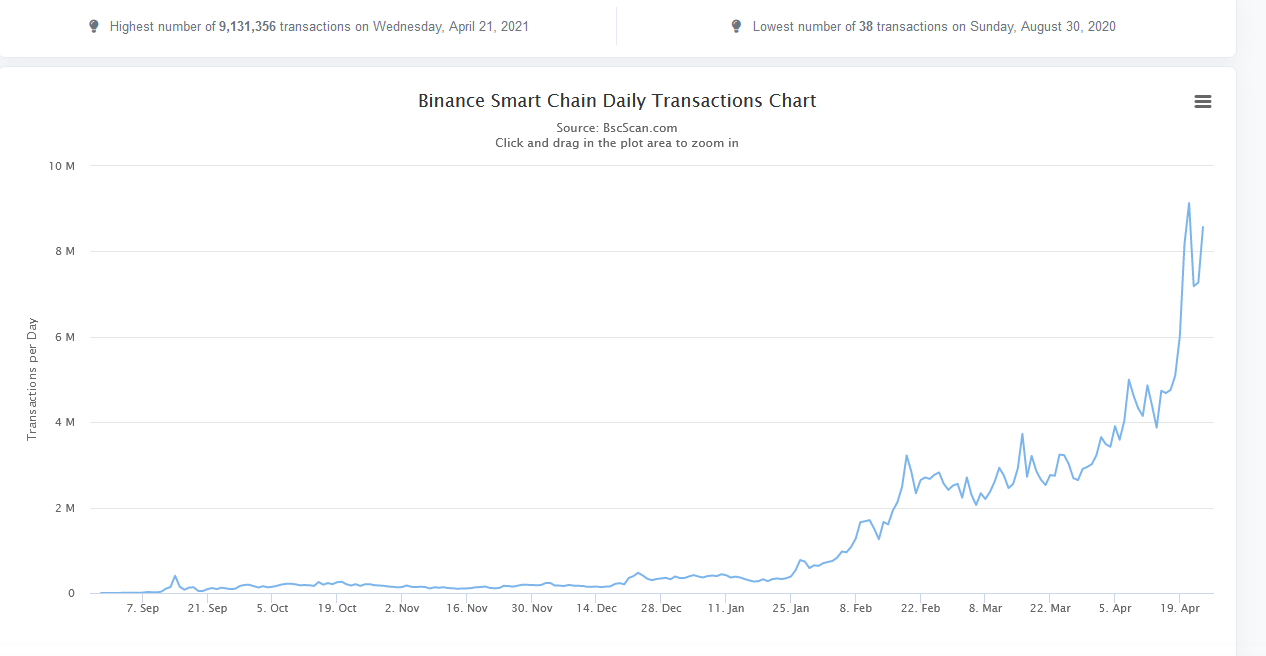Screen dimensions: 1266x656
Task: Click the 22. Feb x-axis label
Action: coord(920,608)
